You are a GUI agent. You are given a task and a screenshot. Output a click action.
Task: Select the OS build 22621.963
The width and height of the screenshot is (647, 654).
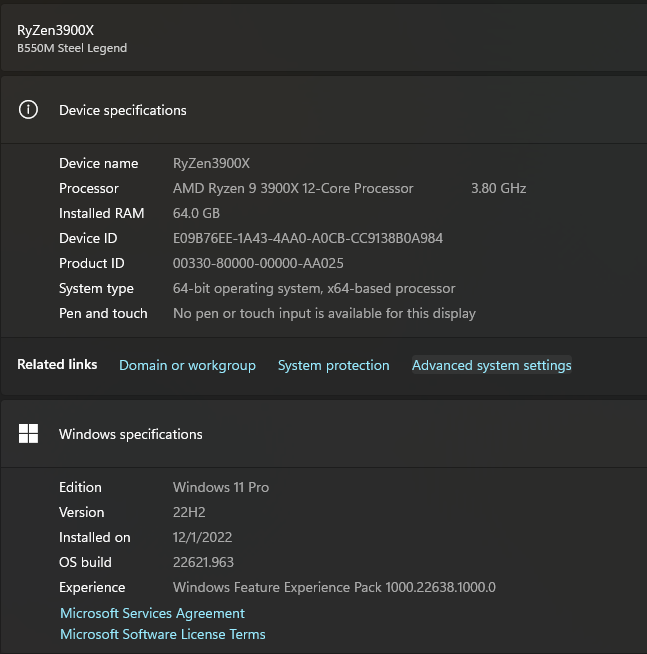[203, 562]
